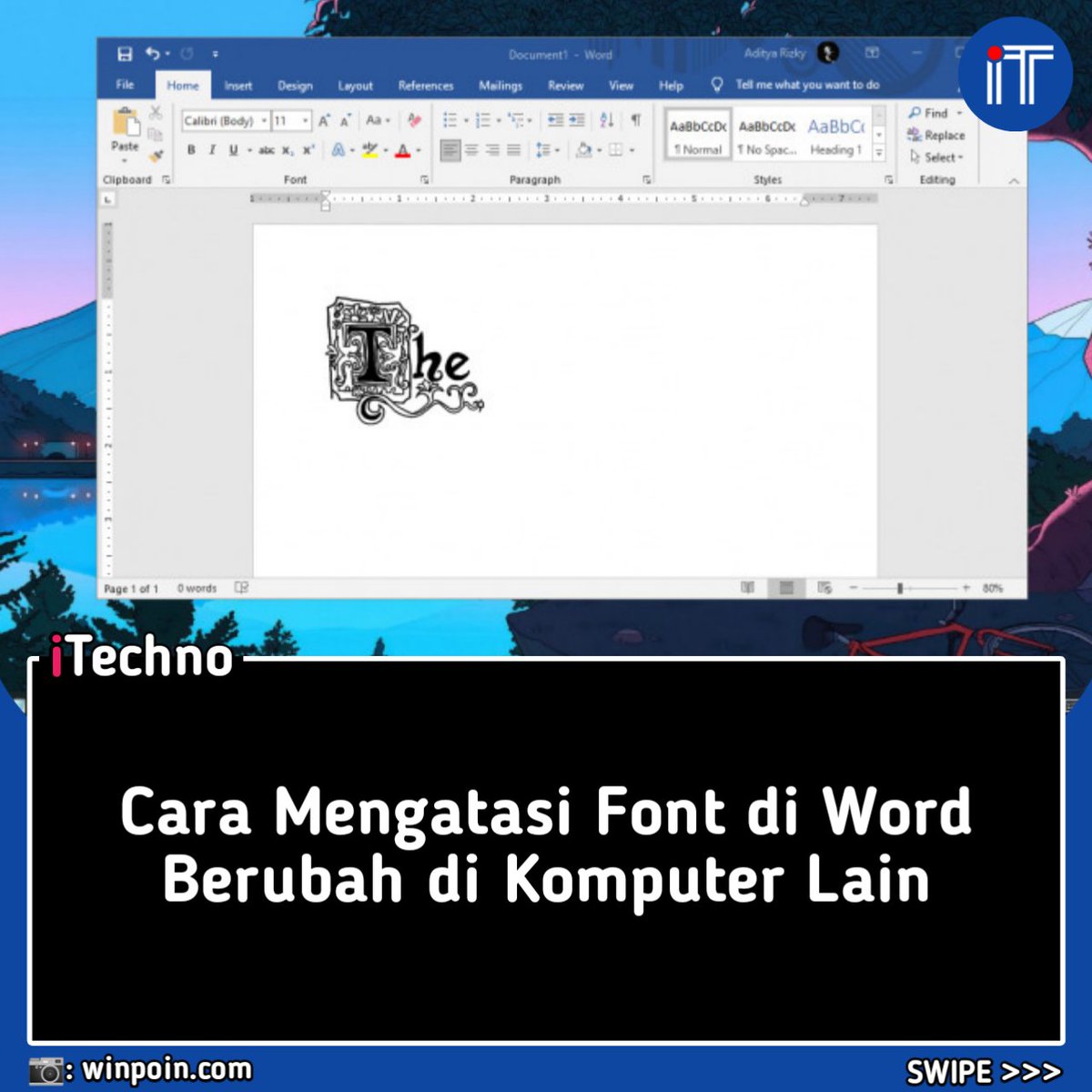Image resolution: width=1092 pixels, height=1092 pixels.
Task: Select Center paragraph alignment
Action: pyautogui.click(x=471, y=150)
